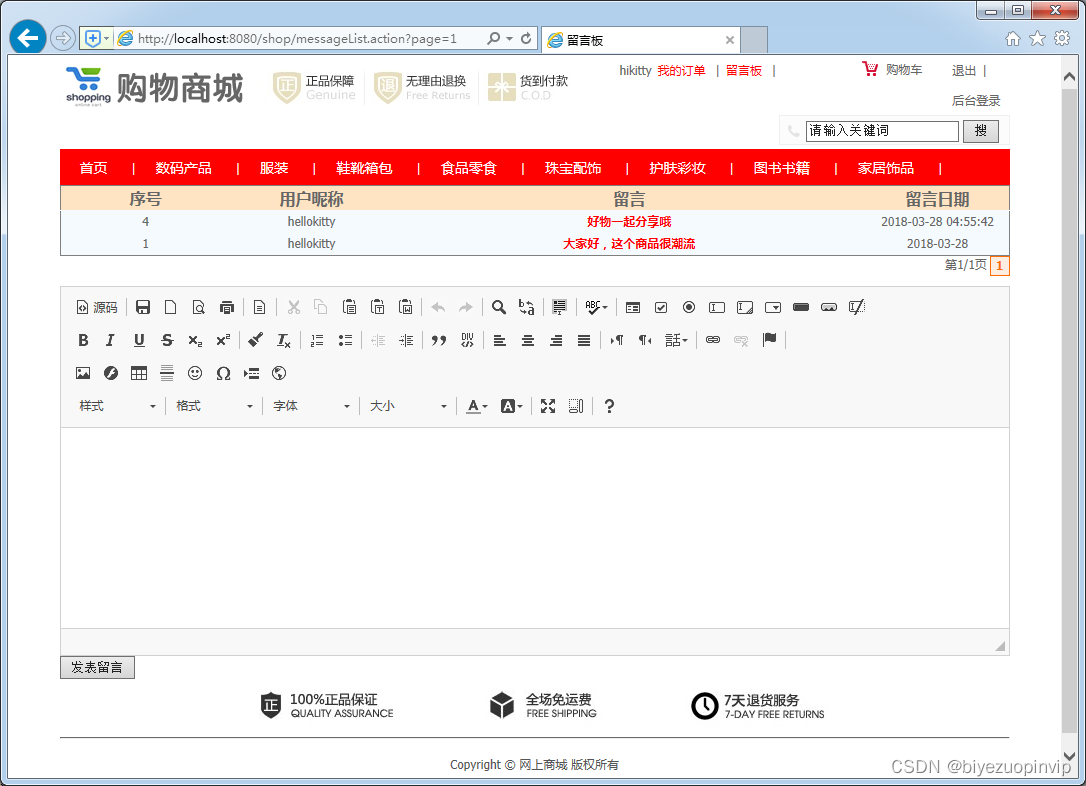This screenshot has width=1086, height=786.
Task: Open the 首页 menu item
Action: click(94, 168)
